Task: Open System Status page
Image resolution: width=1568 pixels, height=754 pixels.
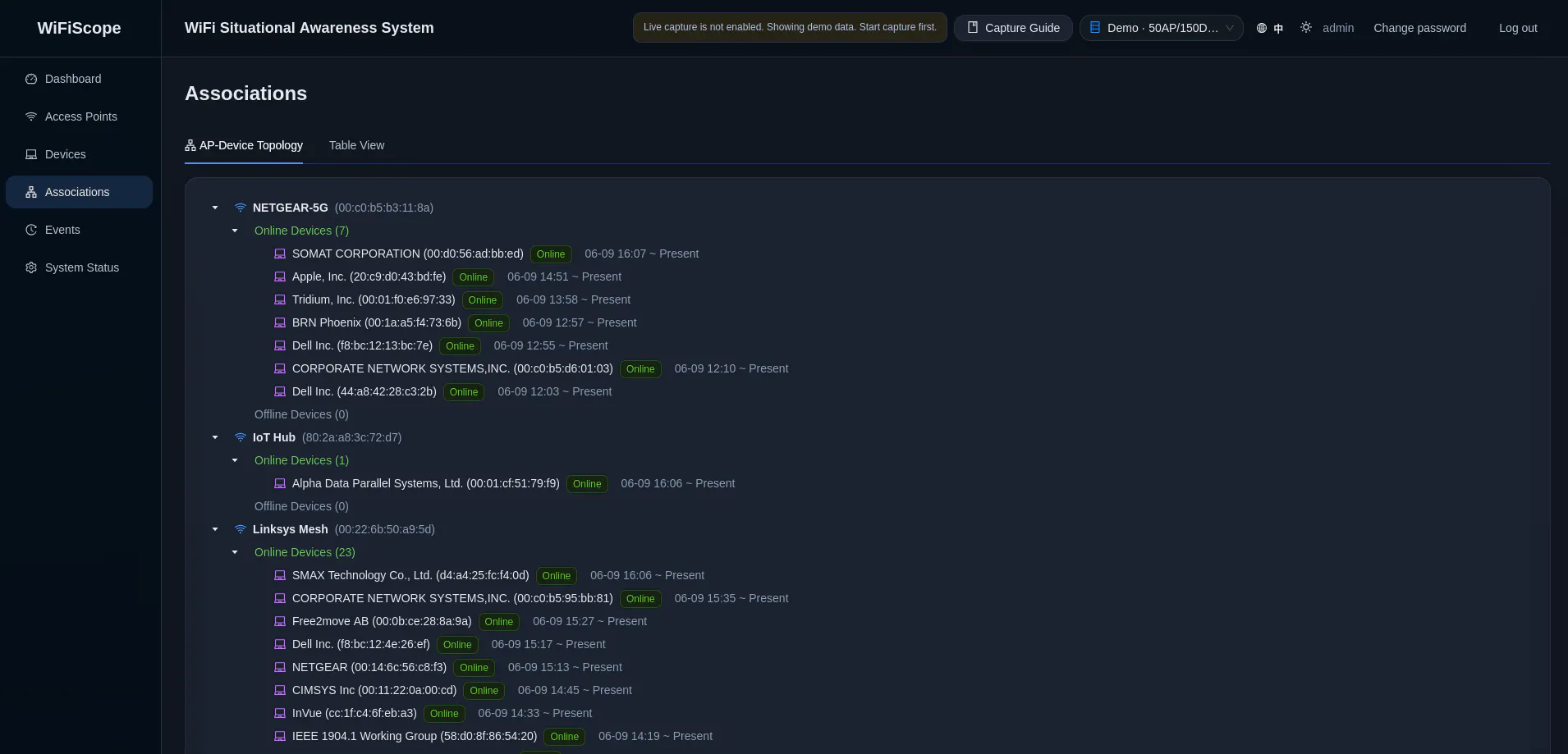Action: pyautogui.click(x=79, y=267)
